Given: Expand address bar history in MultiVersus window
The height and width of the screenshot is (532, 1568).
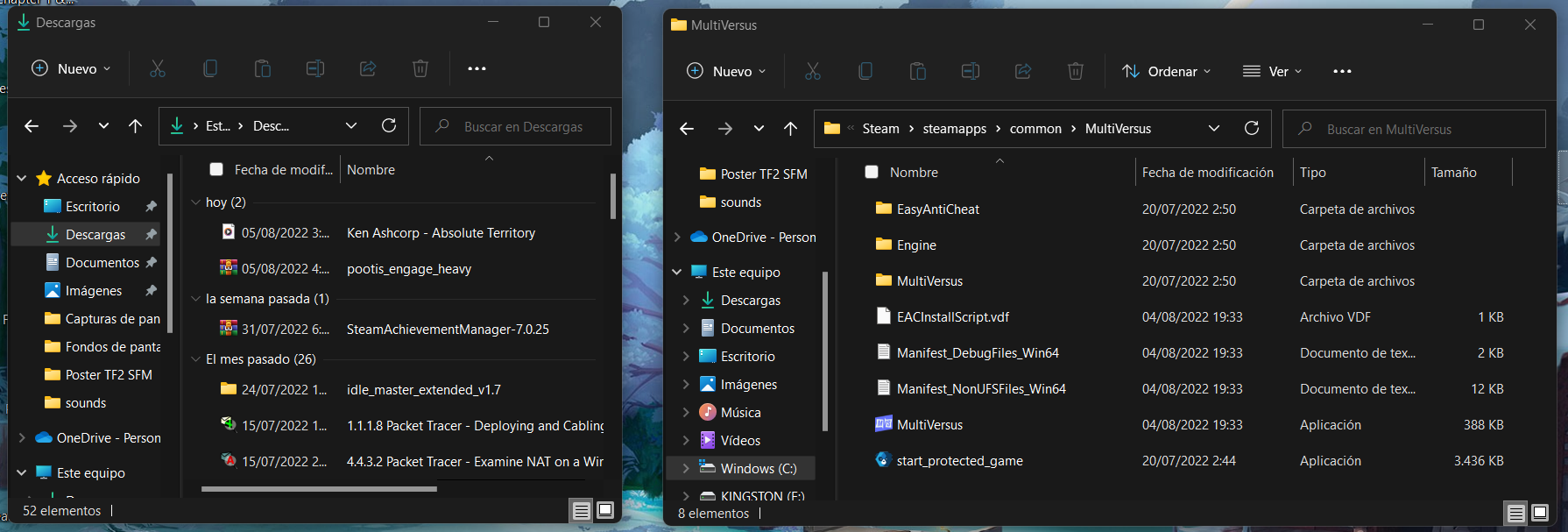Looking at the screenshot, I should coord(1214,129).
